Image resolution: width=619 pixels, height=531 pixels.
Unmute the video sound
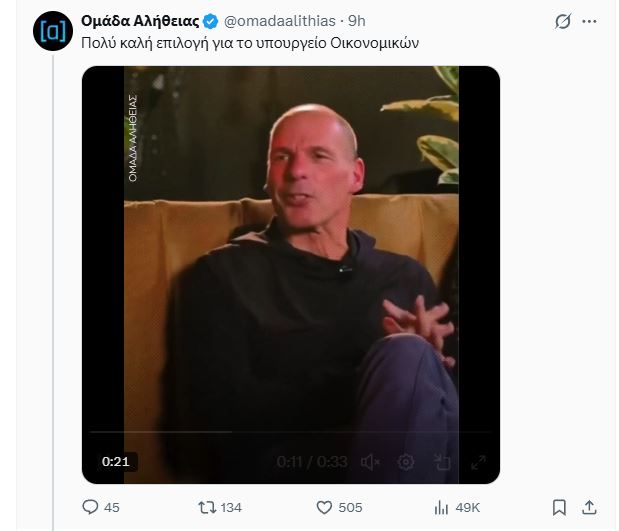coord(370,462)
